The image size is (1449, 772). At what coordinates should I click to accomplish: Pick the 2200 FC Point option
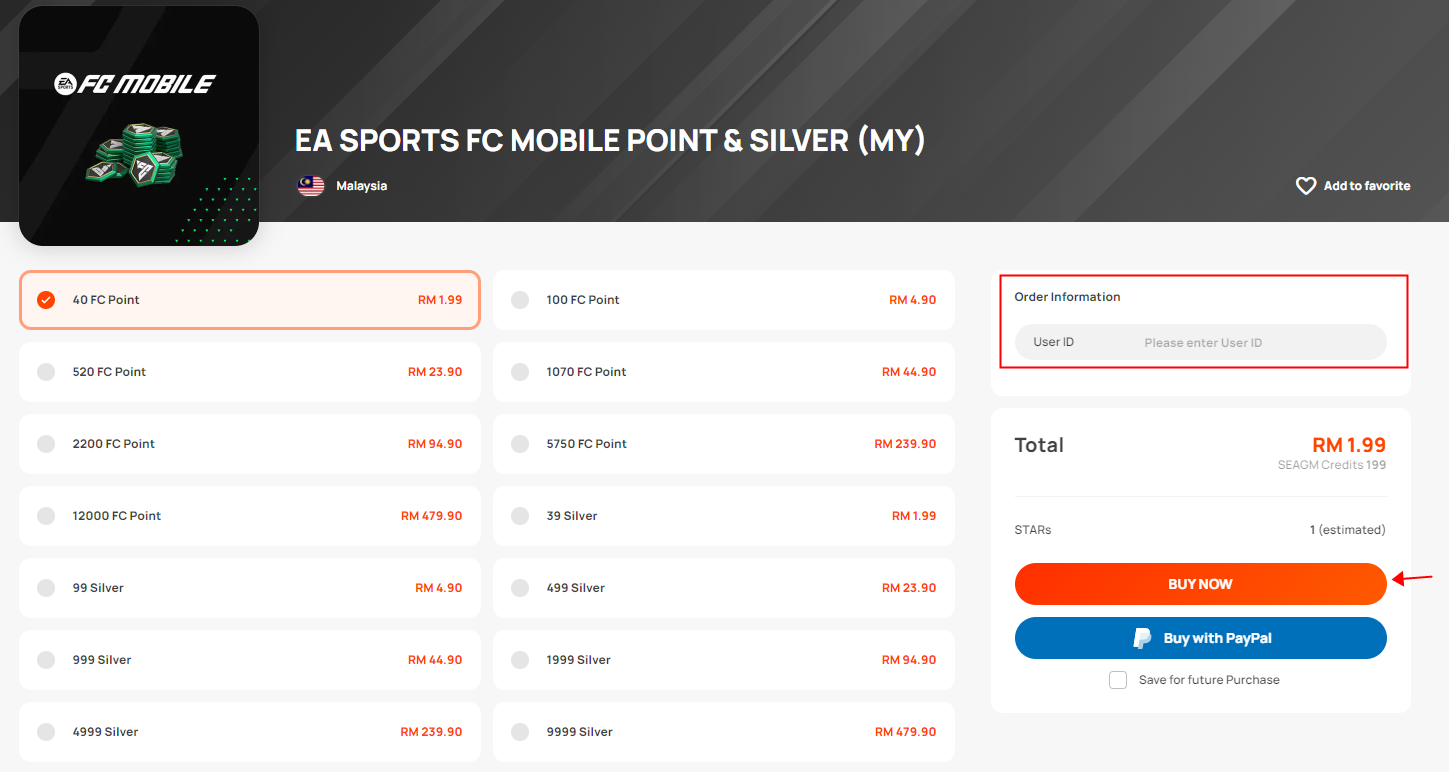tap(250, 444)
